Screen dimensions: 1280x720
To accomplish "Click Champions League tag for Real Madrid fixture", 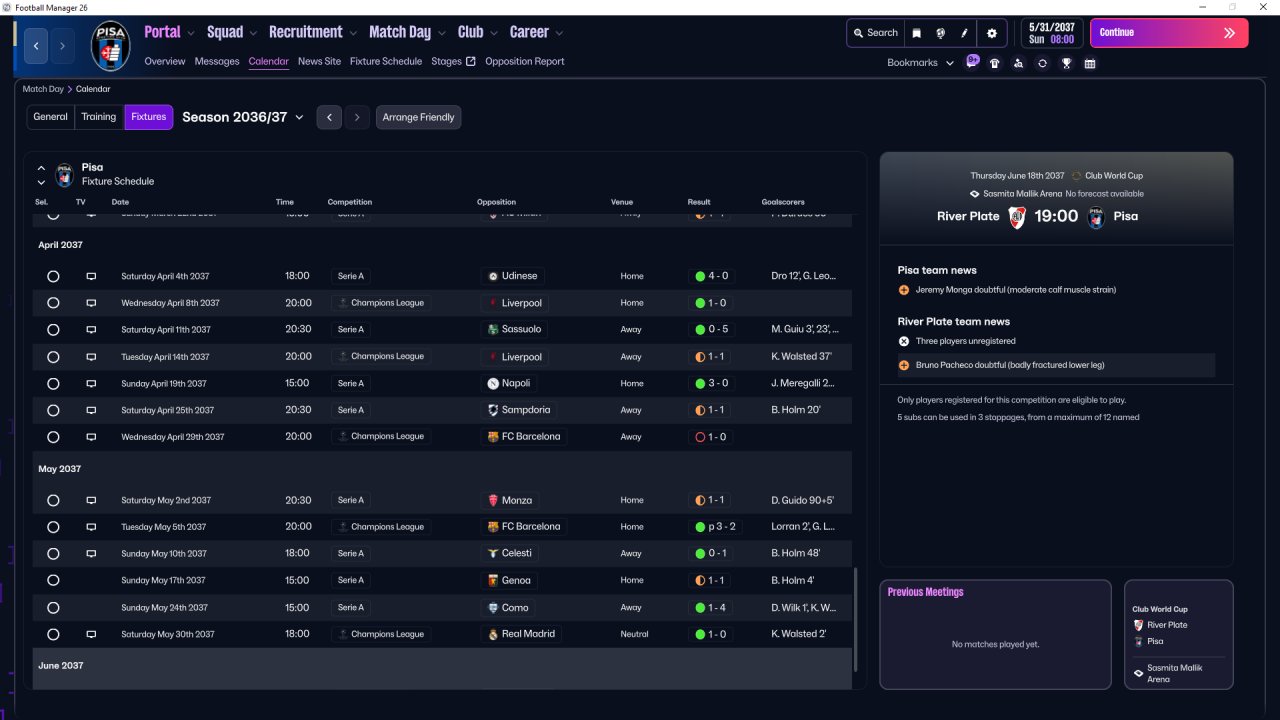I will click(381, 634).
